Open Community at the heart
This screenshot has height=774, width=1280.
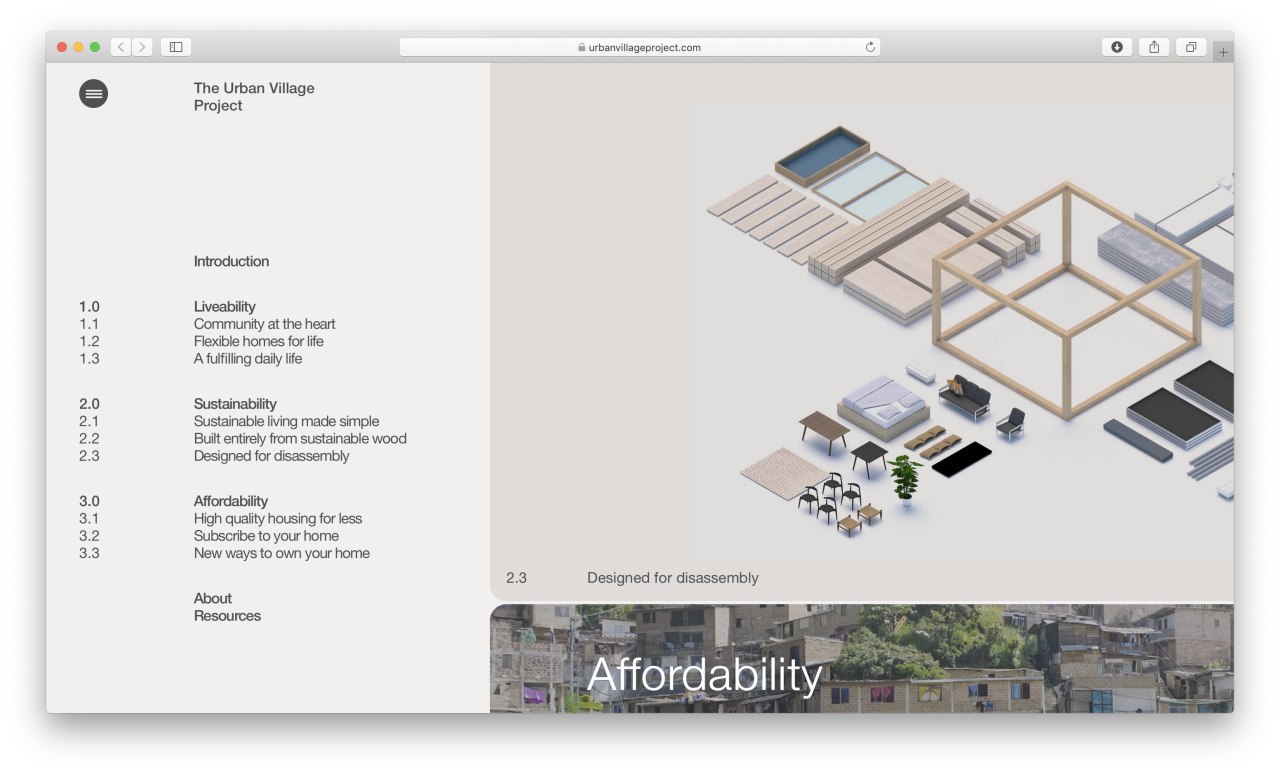click(x=265, y=324)
